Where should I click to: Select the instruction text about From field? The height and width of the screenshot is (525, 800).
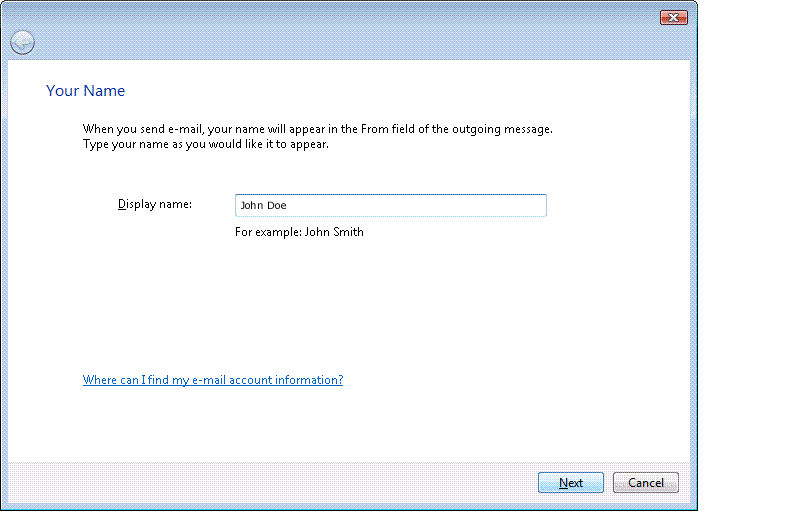(x=317, y=129)
